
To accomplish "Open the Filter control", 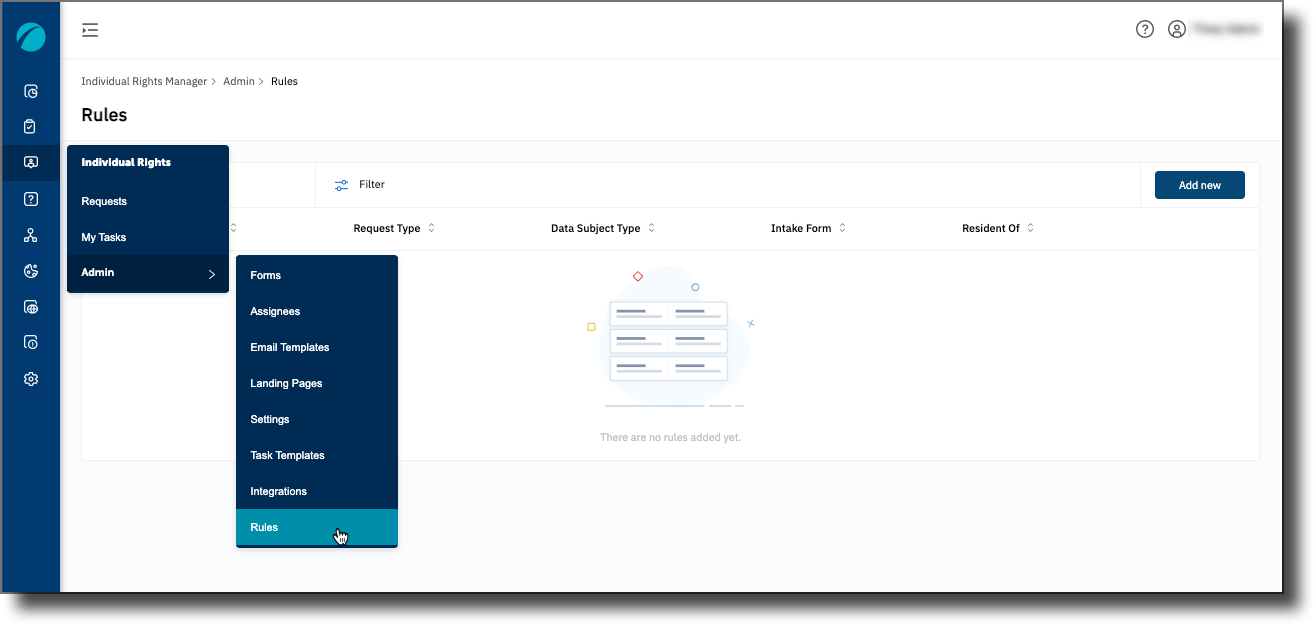I will 360,185.
